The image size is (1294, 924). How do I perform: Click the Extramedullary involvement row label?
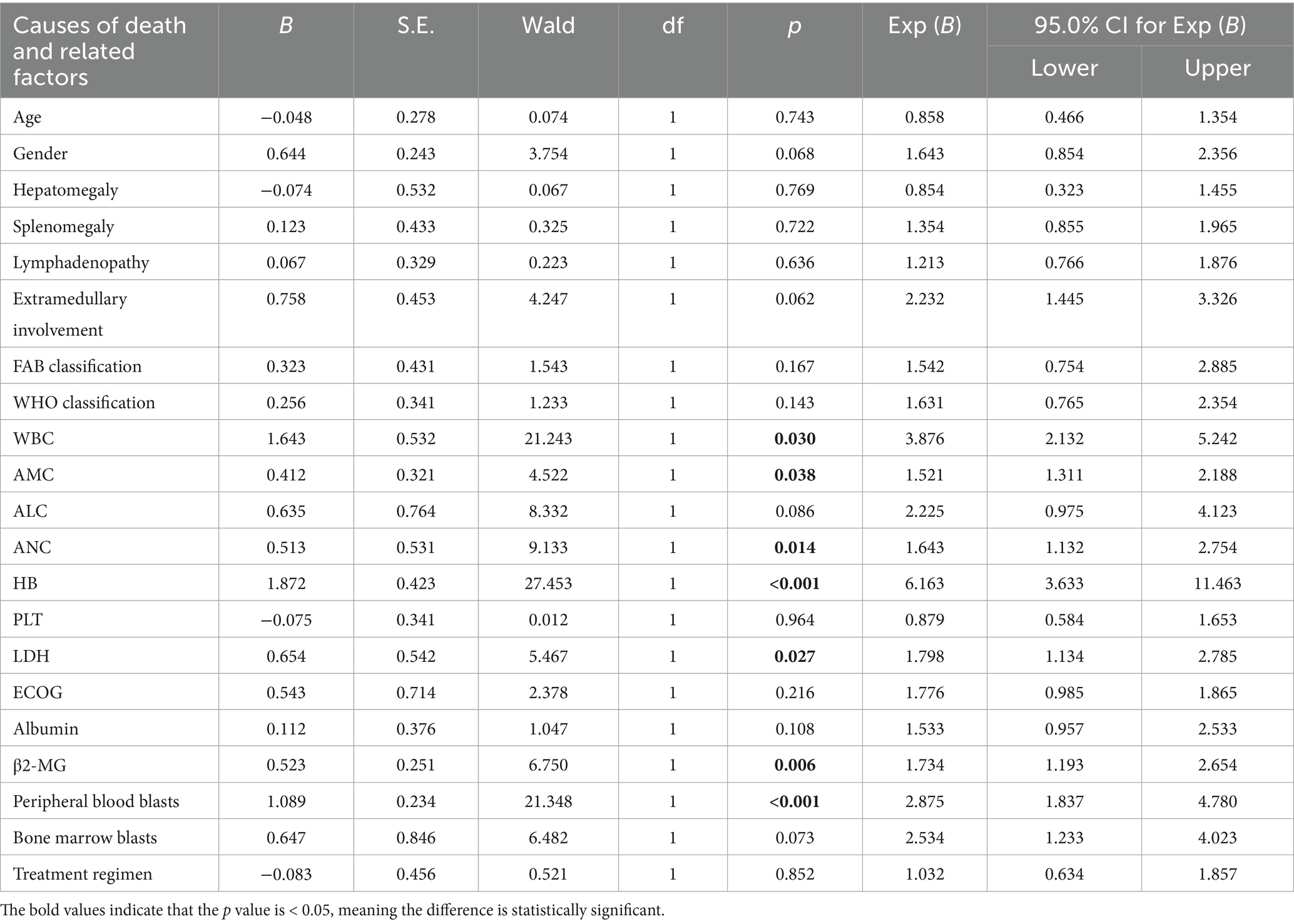(x=70, y=314)
